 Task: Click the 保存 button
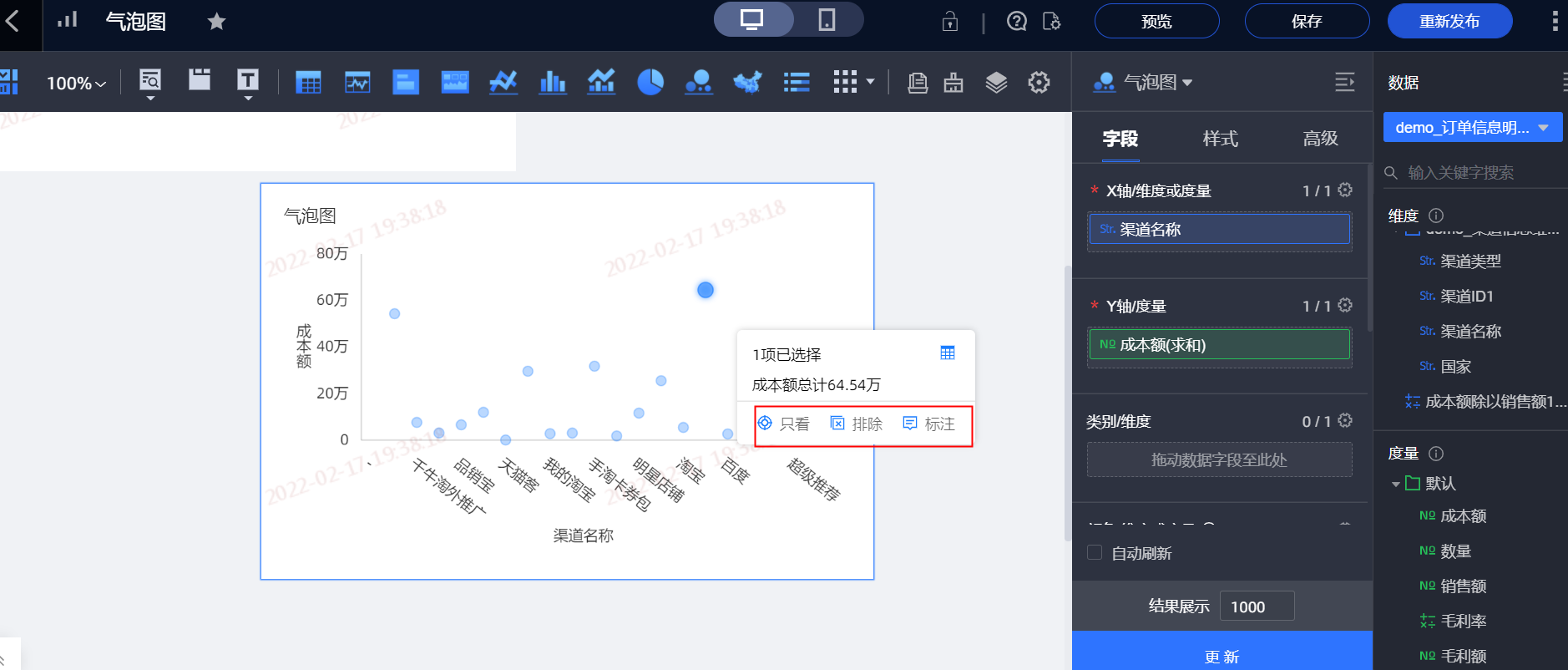pyautogui.click(x=1308, y=21)
